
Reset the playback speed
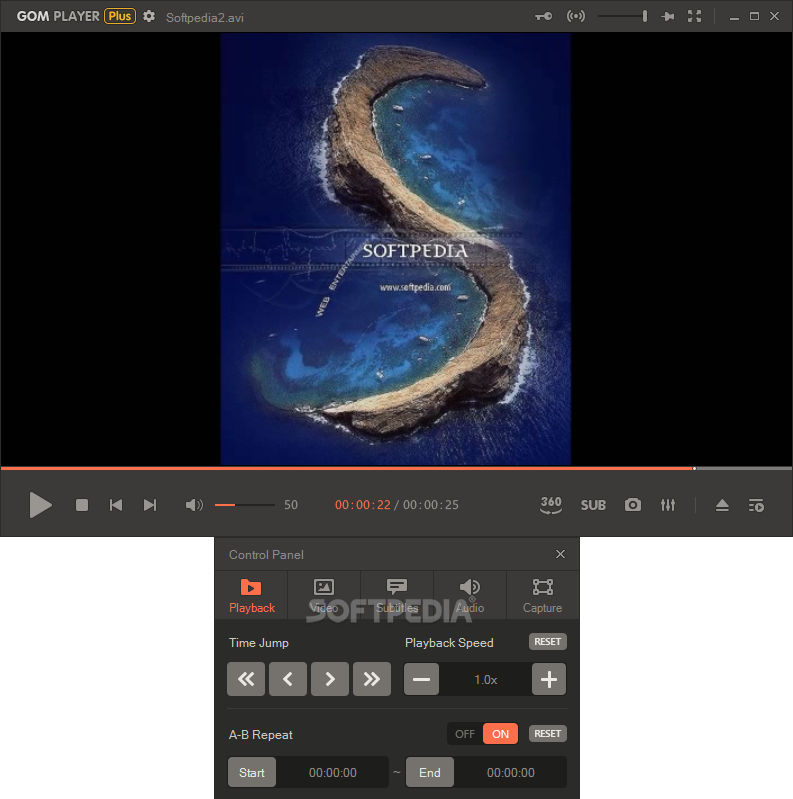[x=547, y=642]
